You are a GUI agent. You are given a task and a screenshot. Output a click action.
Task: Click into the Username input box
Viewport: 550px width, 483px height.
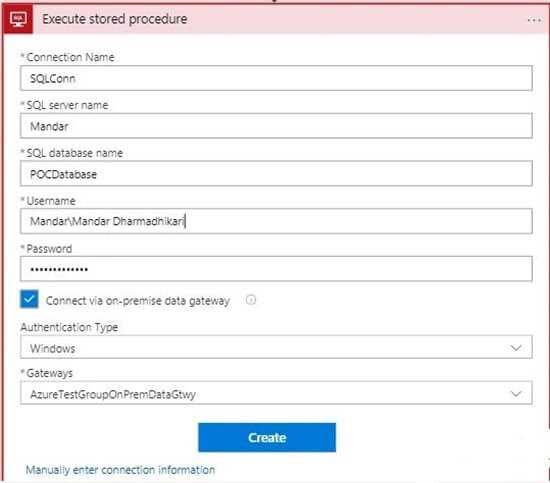(276, 221)
